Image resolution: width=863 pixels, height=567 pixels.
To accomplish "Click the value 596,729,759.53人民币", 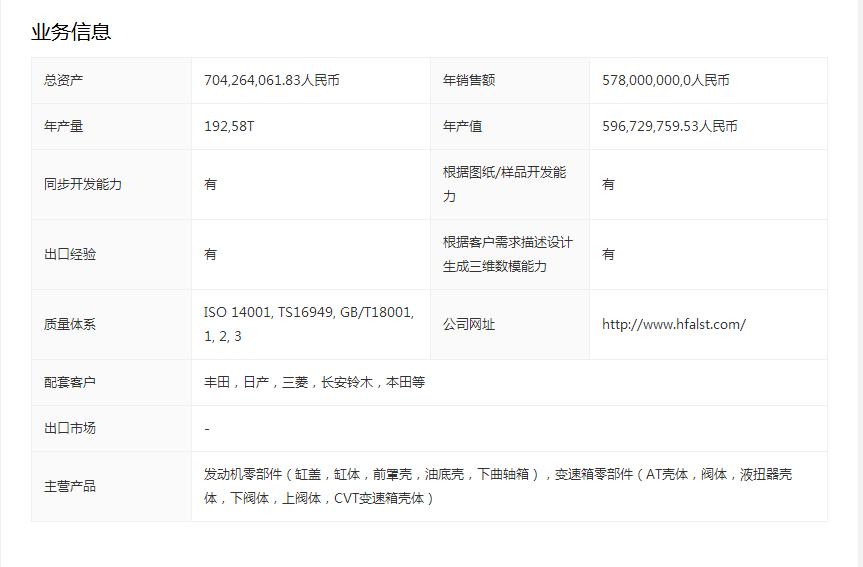I will coord(669,127).
